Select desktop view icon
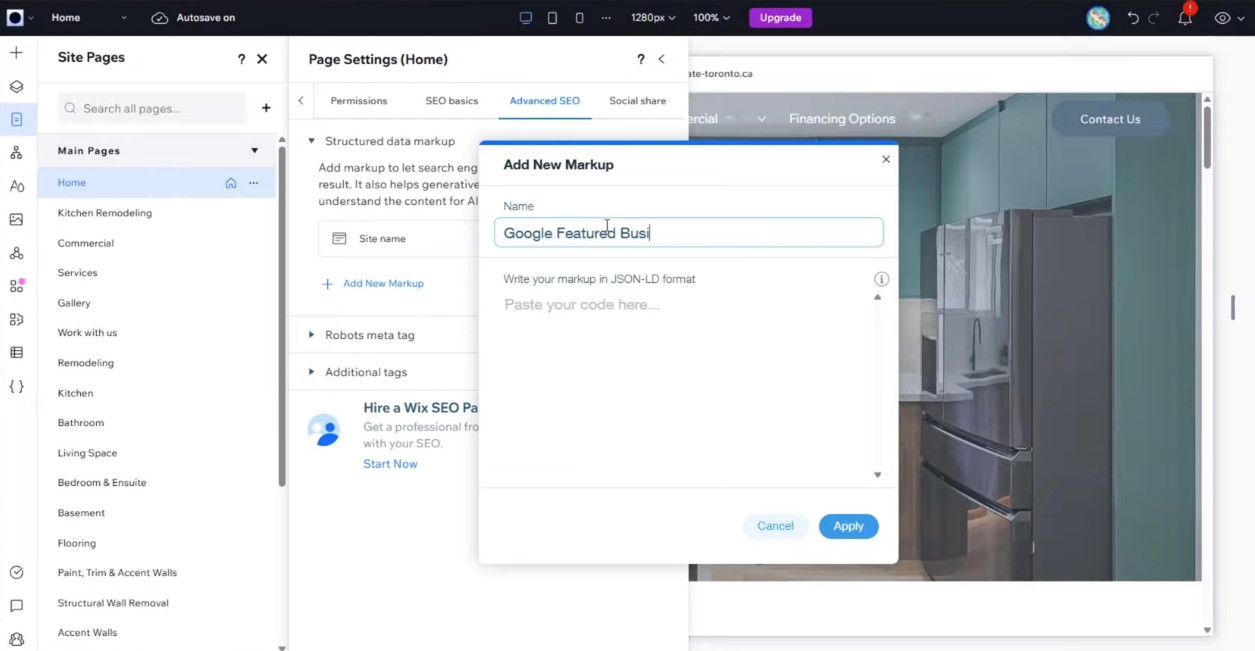Screen dimensions: 1255x651 pos(526,18)
